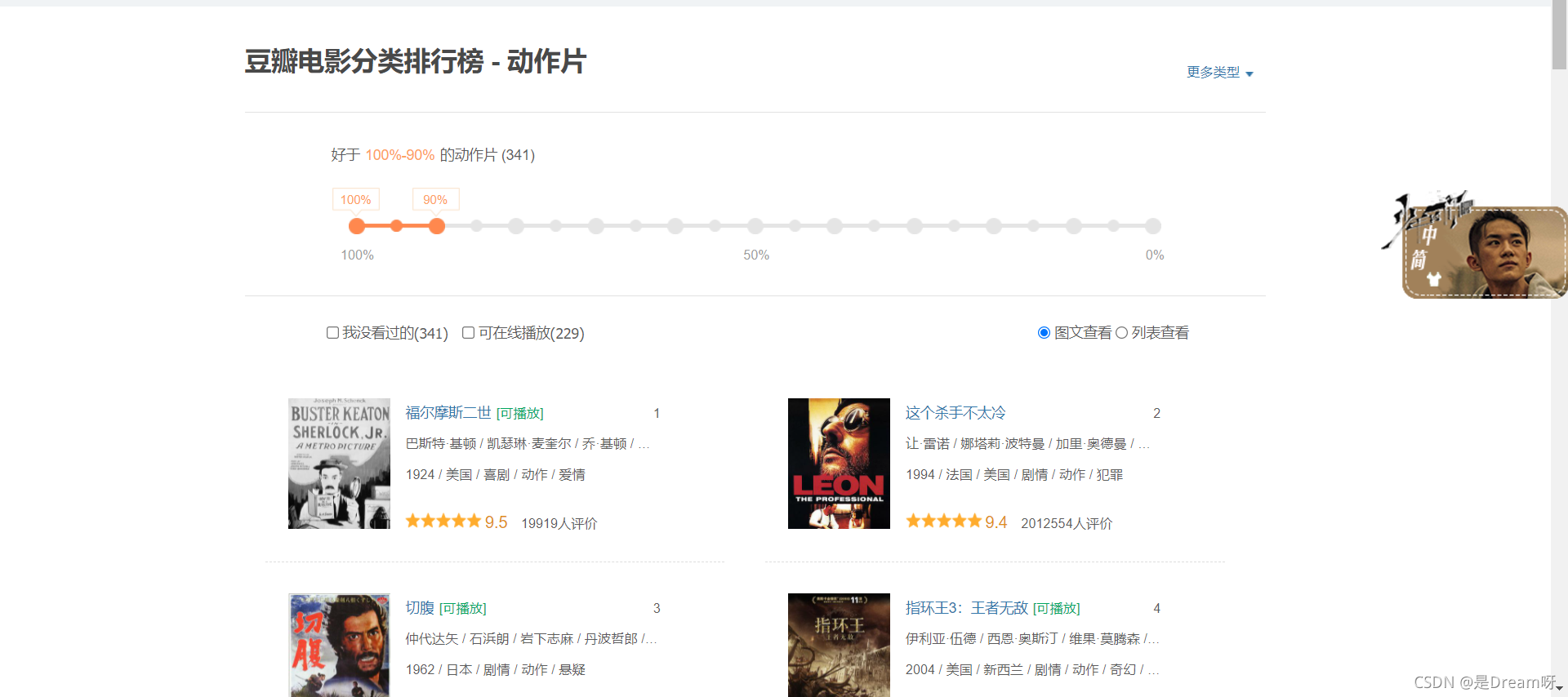Open the 指环王3：王者无敌 movie link
1568x697 pixels.
tap(967, 608)
